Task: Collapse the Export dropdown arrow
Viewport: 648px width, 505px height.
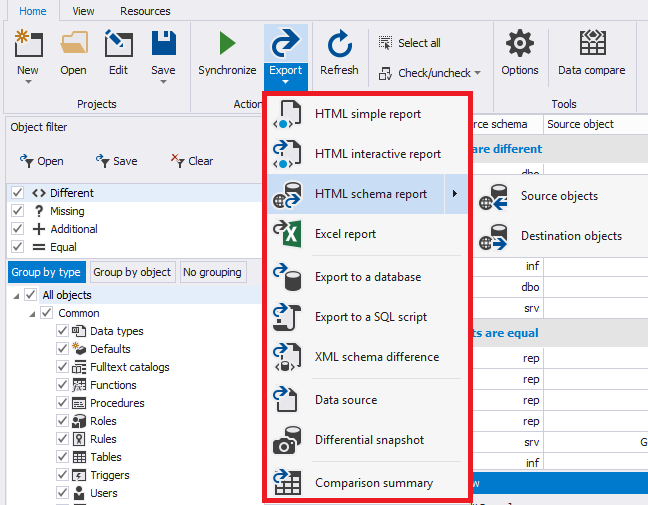Action: click(x=286, y=82)
